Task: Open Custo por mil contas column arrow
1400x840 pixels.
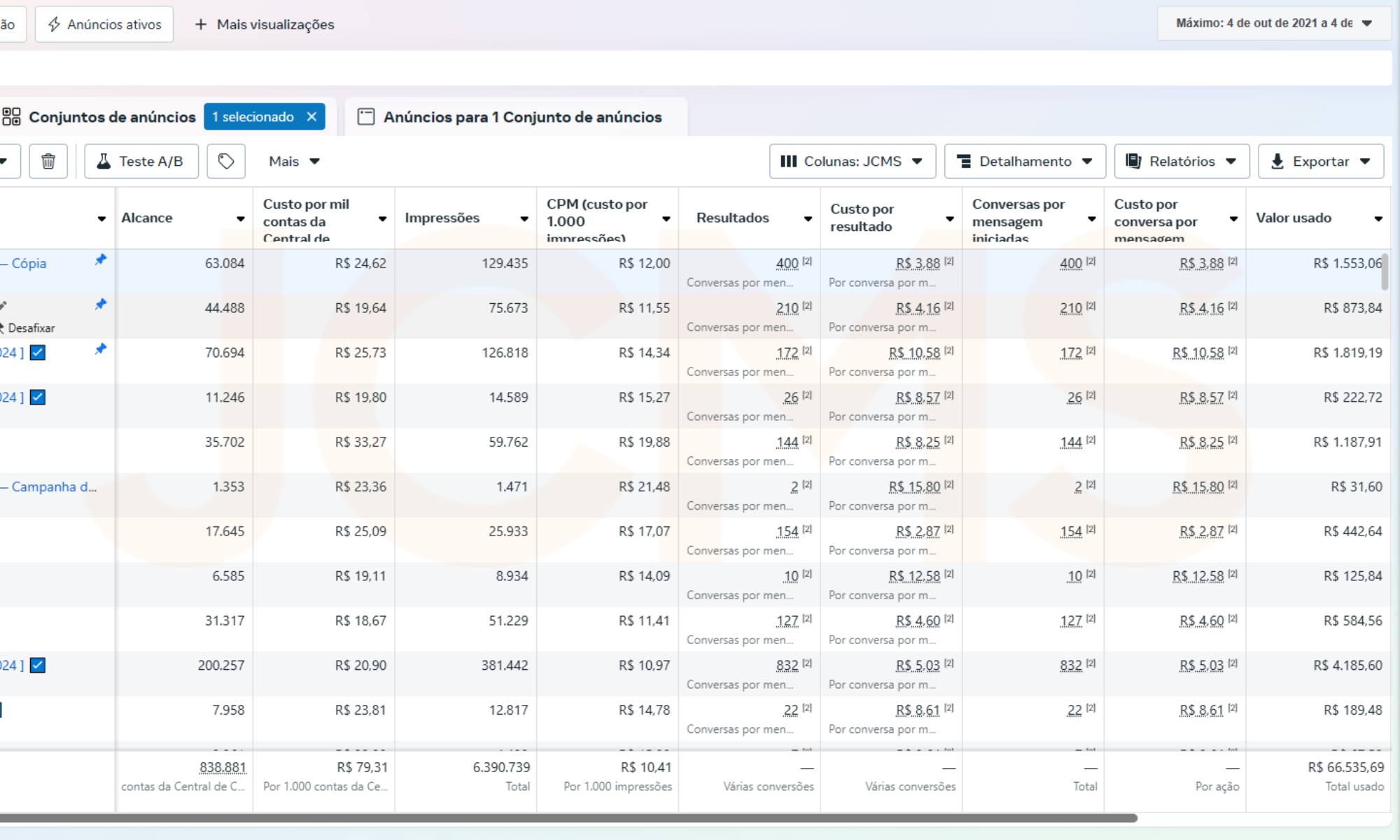Action: 383,218
